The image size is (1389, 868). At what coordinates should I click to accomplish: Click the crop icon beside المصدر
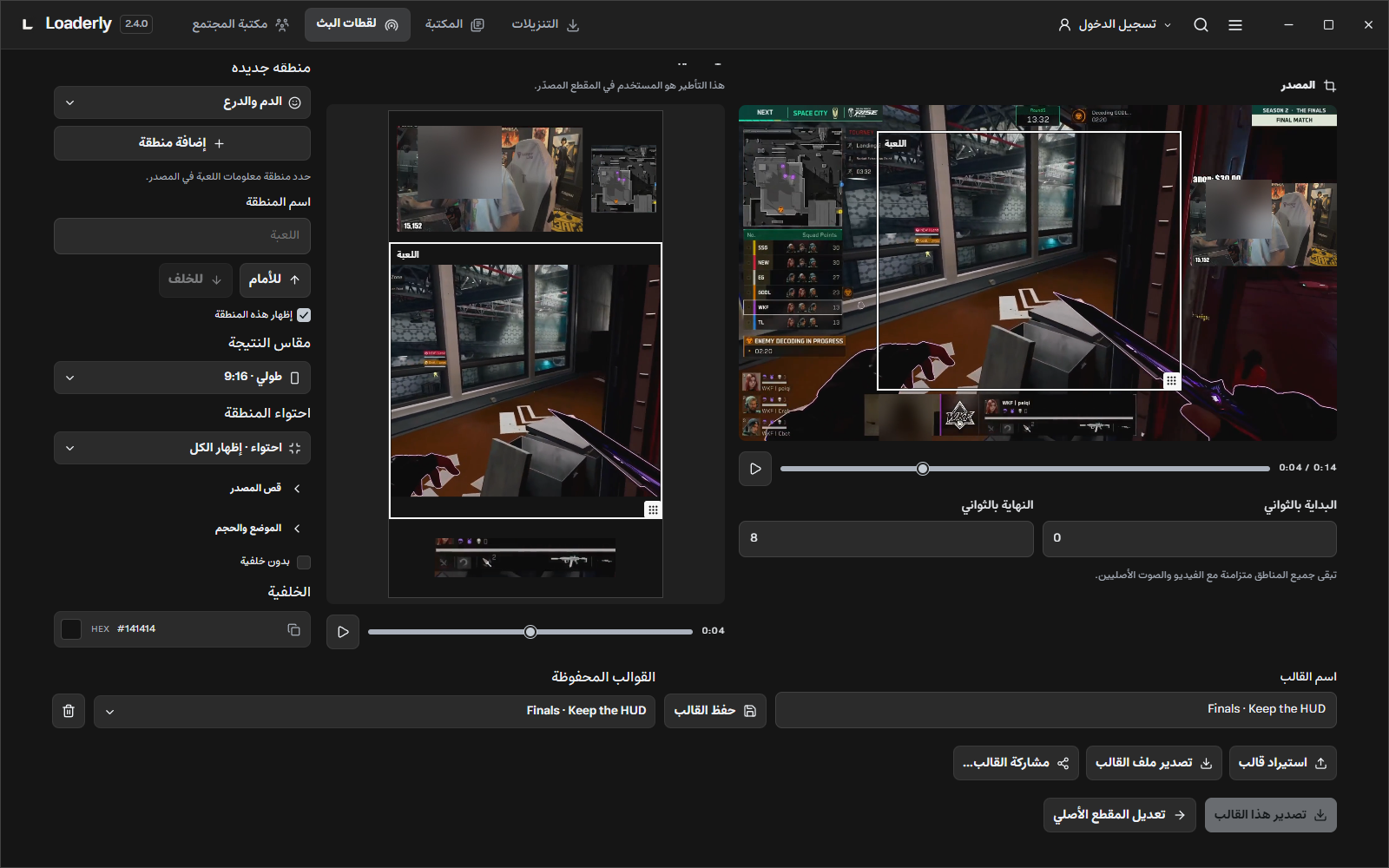tap(1330, 86)
